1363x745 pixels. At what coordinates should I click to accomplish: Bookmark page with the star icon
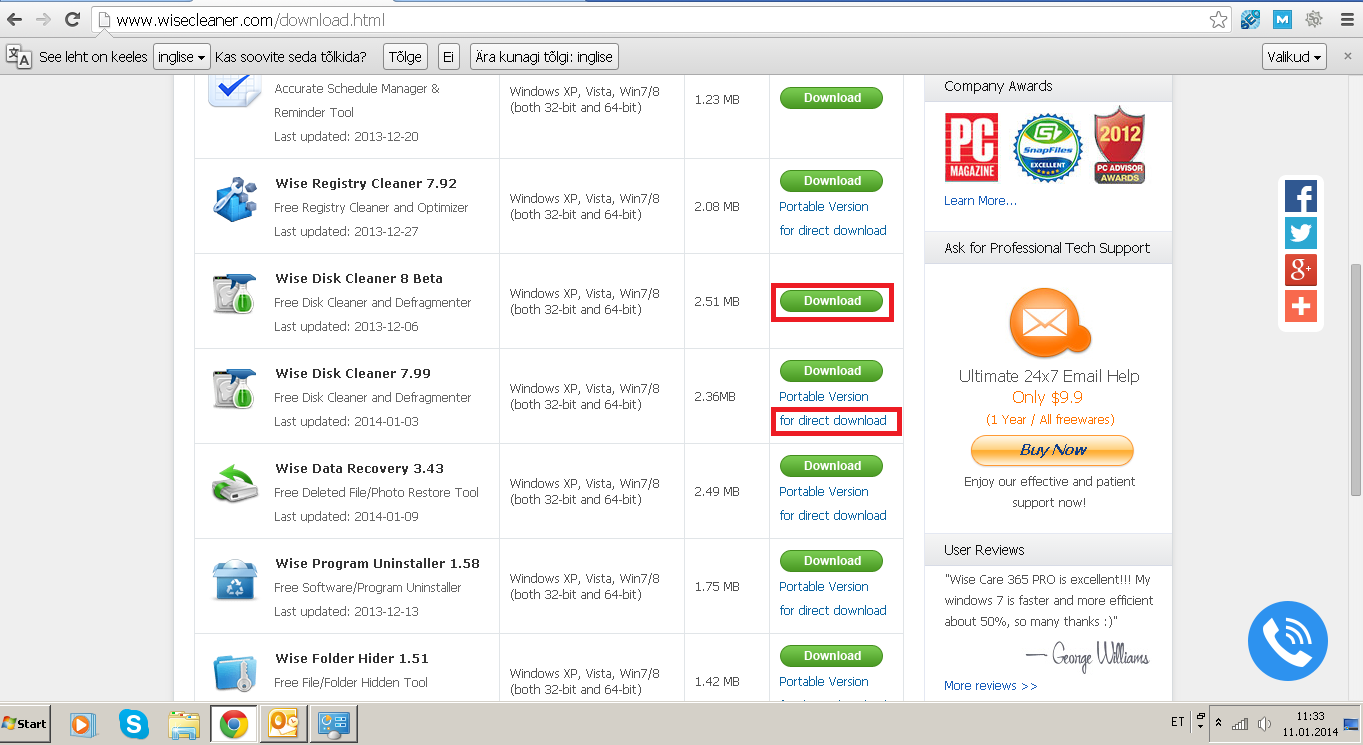[1218, 19]
